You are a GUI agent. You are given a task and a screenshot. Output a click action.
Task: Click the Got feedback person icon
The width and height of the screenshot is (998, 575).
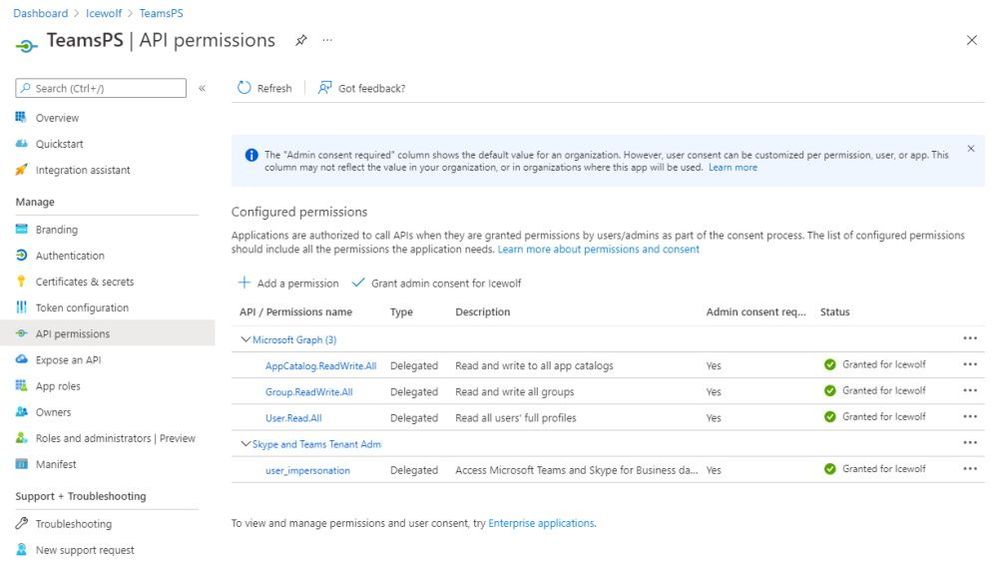(x=325, y=87)
